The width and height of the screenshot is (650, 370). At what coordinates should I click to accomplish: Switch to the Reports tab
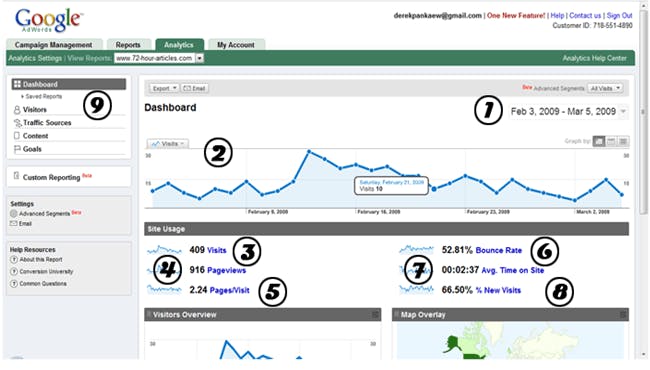[128, 45]
